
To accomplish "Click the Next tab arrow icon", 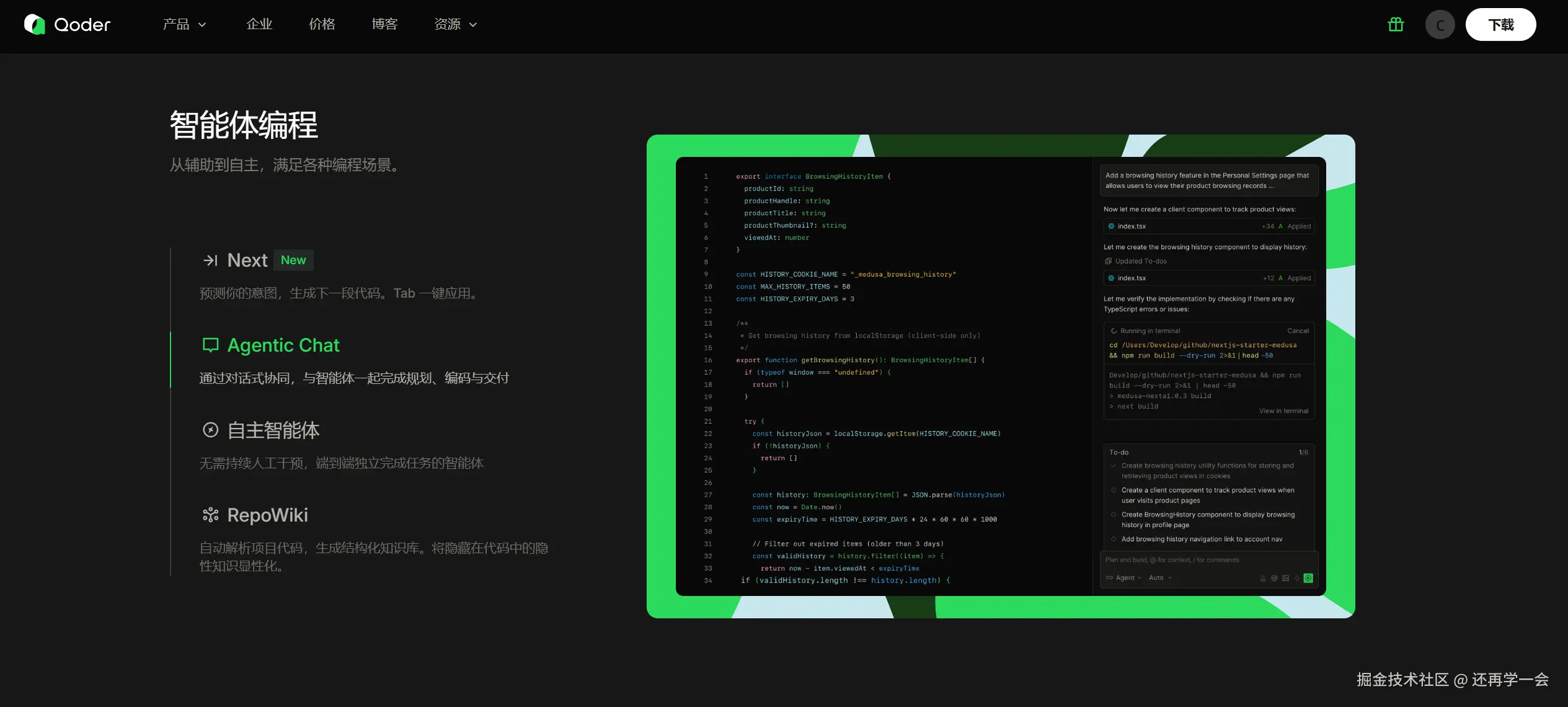I will tap(210, 260).
